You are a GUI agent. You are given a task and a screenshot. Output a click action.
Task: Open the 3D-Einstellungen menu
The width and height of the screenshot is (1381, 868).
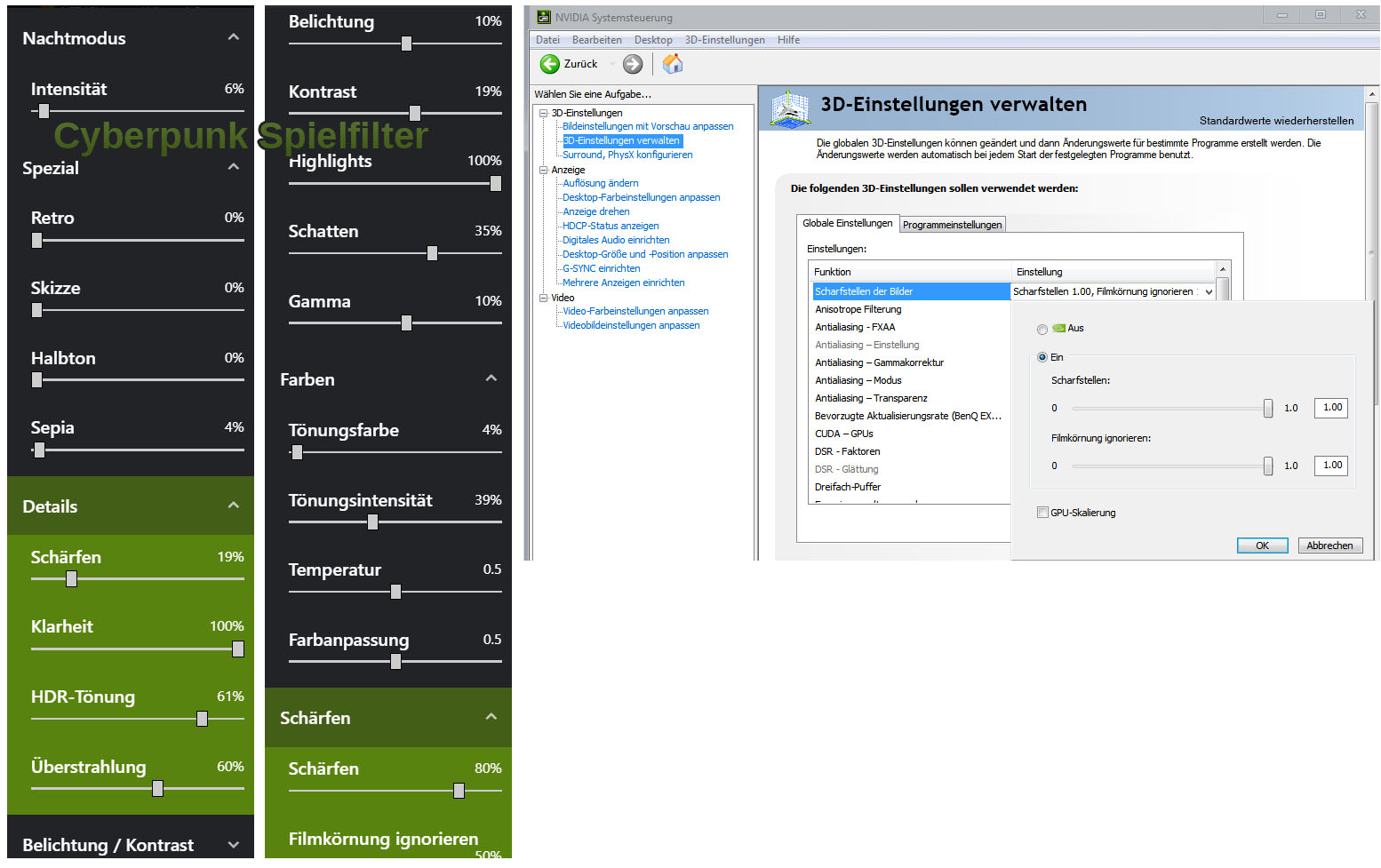click(724, 40)
